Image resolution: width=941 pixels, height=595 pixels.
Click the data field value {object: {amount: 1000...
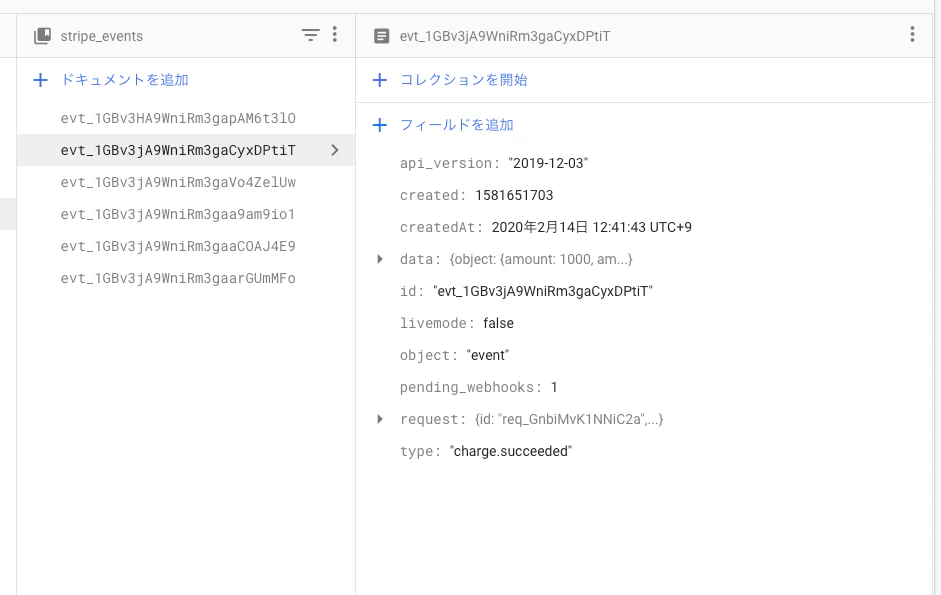coord(541,259)
